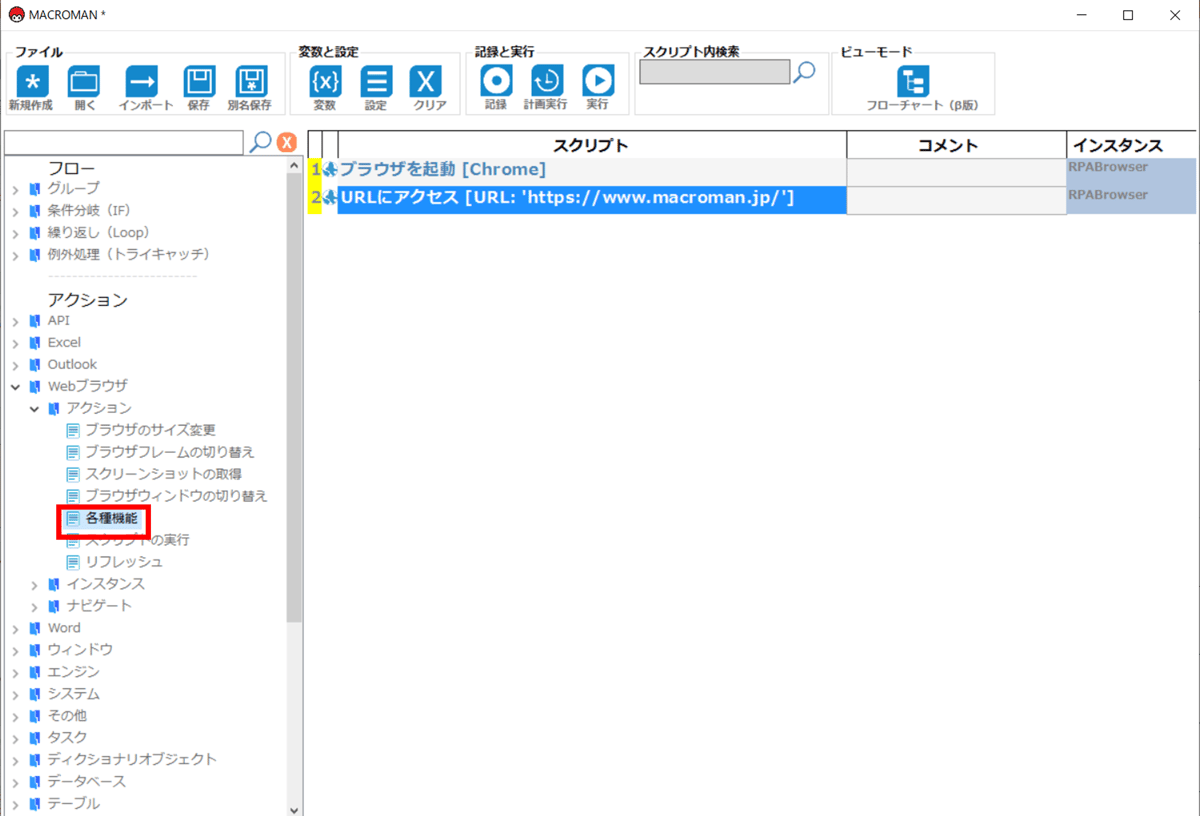Click line number 1 marker
This screenshot has width=1200, height=816.
point(316,170)
